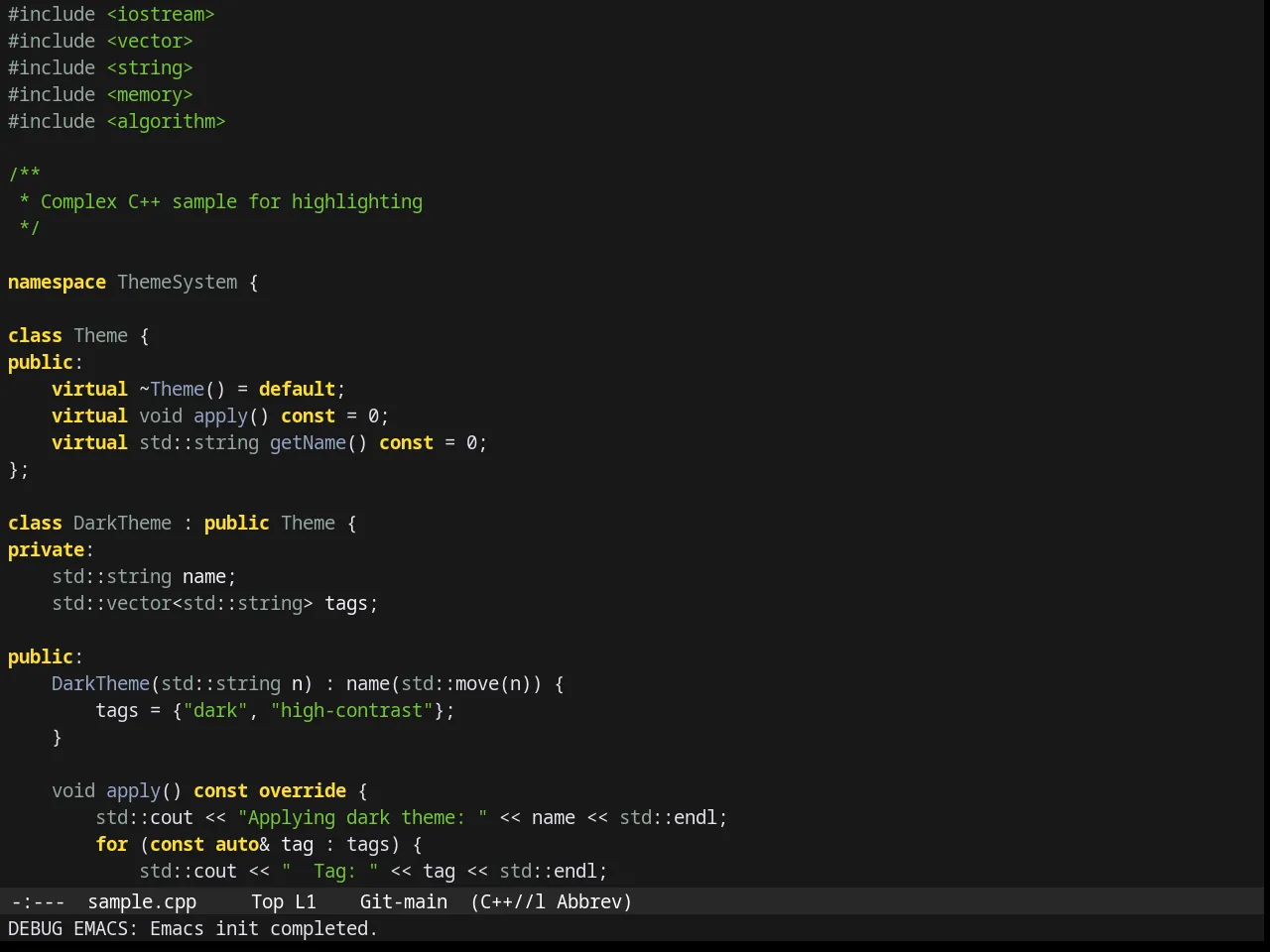Click the 'ThemeSystem' namespace name
This screenshot has height=952, width=1270.
point(178,282)
